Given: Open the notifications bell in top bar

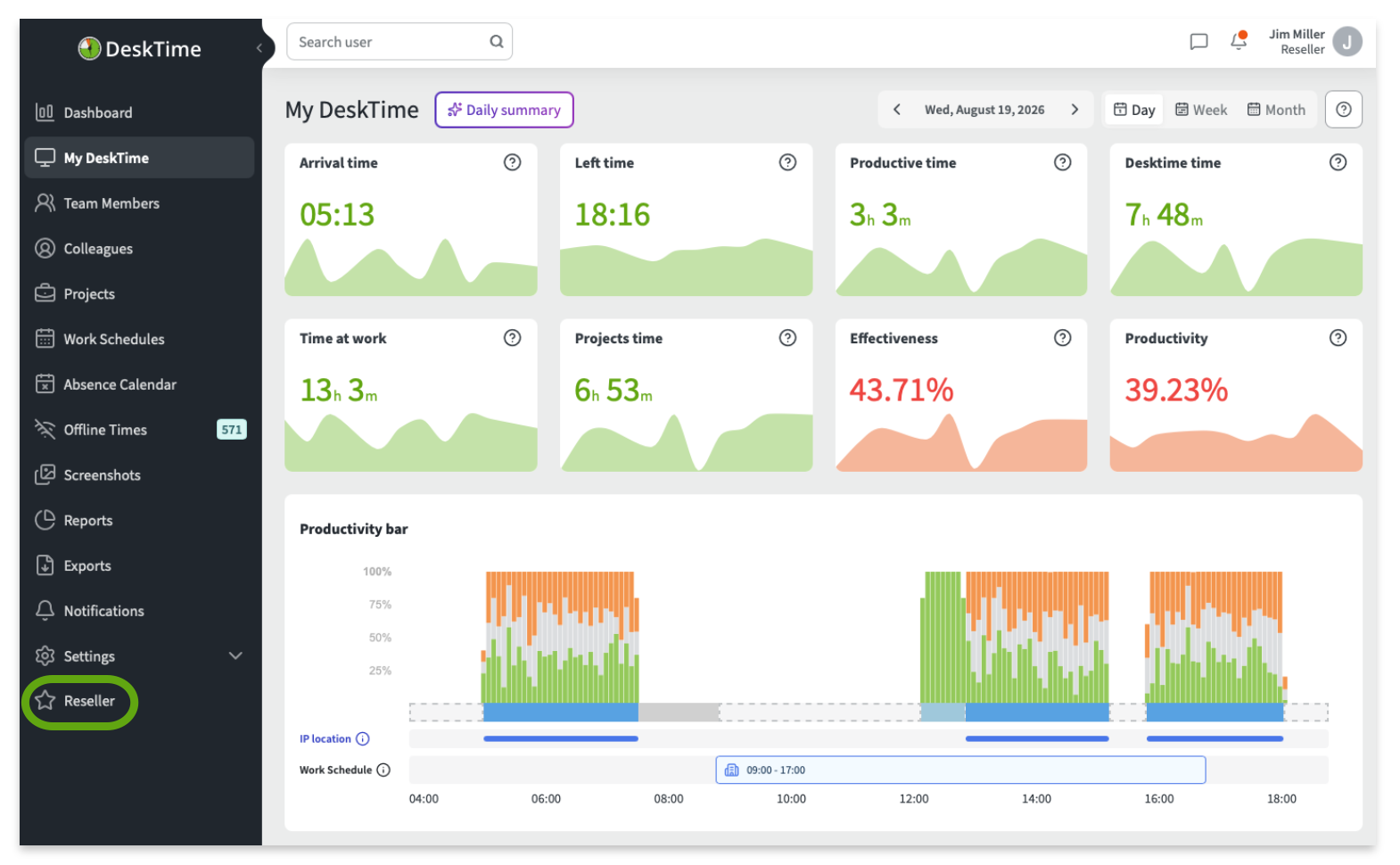Looking at the screenshot, I should (x=1239, y=41).
